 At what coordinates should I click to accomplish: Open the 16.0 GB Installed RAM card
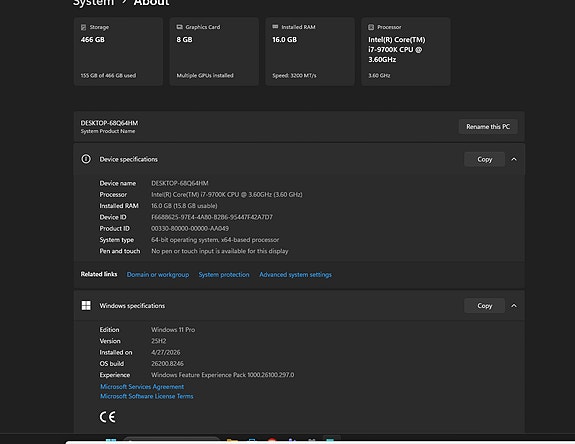tap(310, 51)
